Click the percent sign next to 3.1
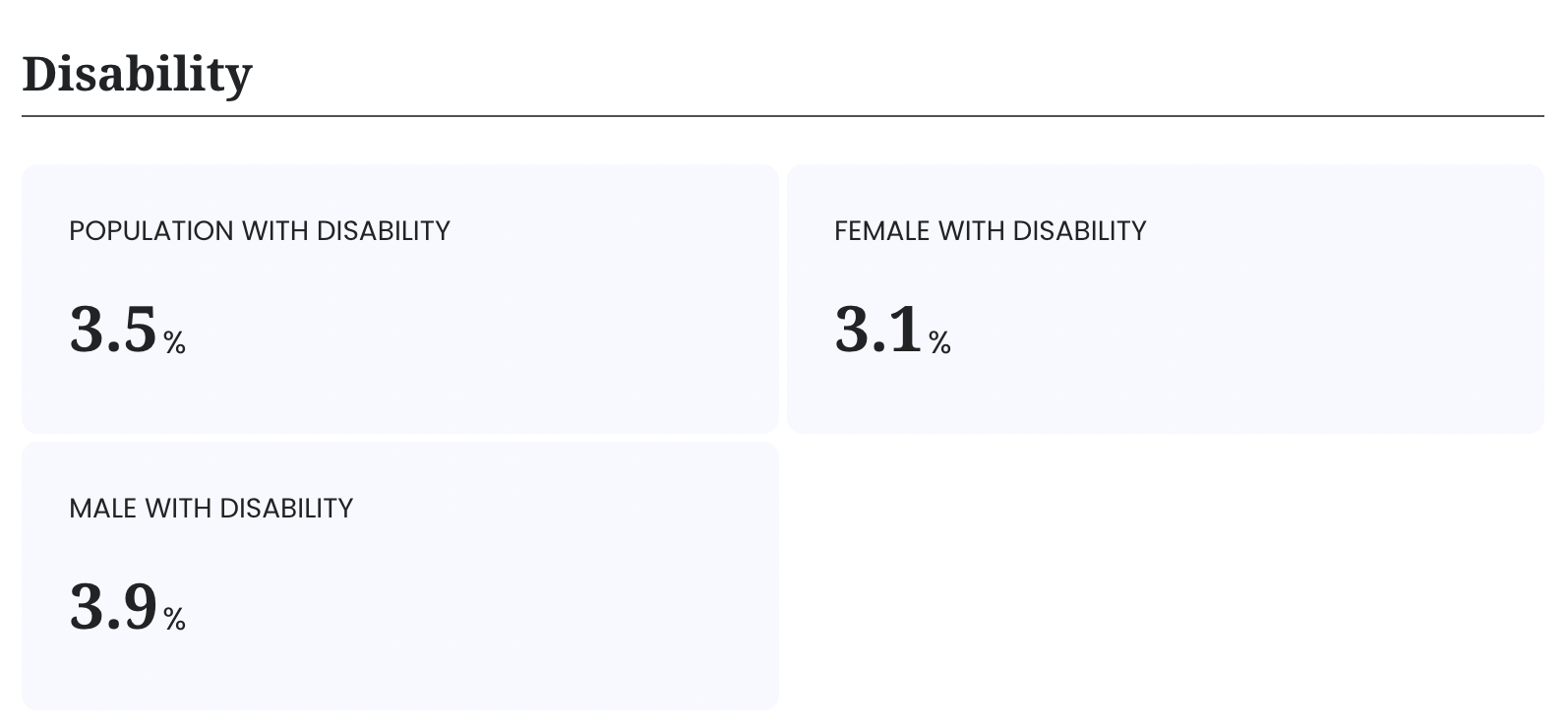 939,342
